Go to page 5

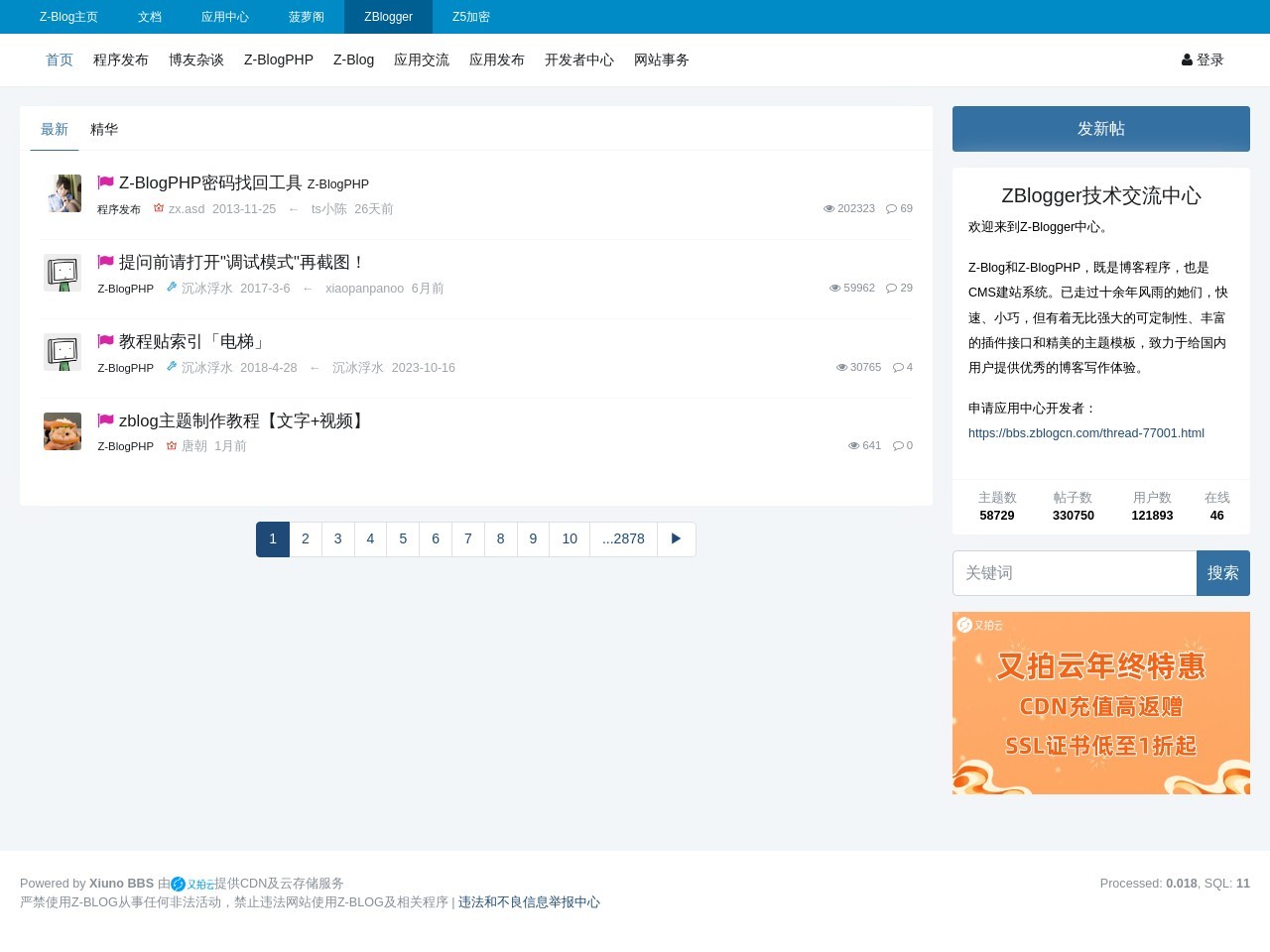(403, 538)
